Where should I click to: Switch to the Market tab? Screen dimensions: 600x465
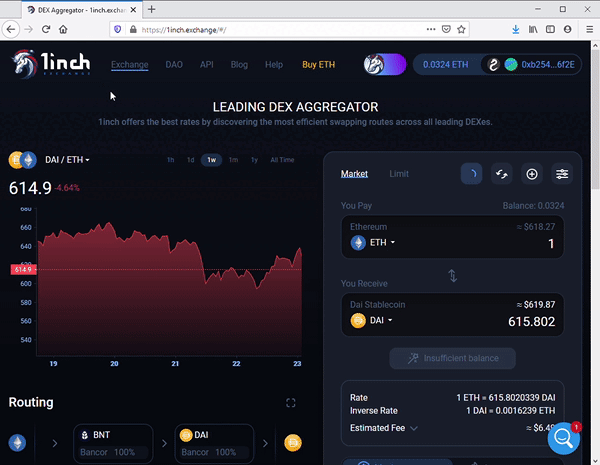coord(354,174)
